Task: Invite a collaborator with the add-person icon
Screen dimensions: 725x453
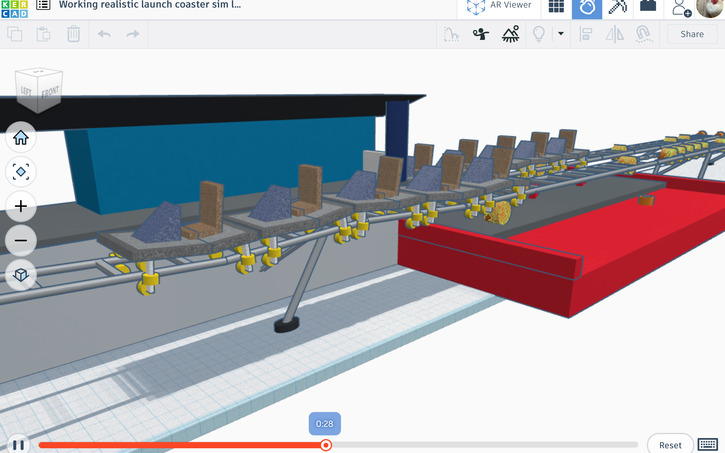Action: (x=681, y=8)
